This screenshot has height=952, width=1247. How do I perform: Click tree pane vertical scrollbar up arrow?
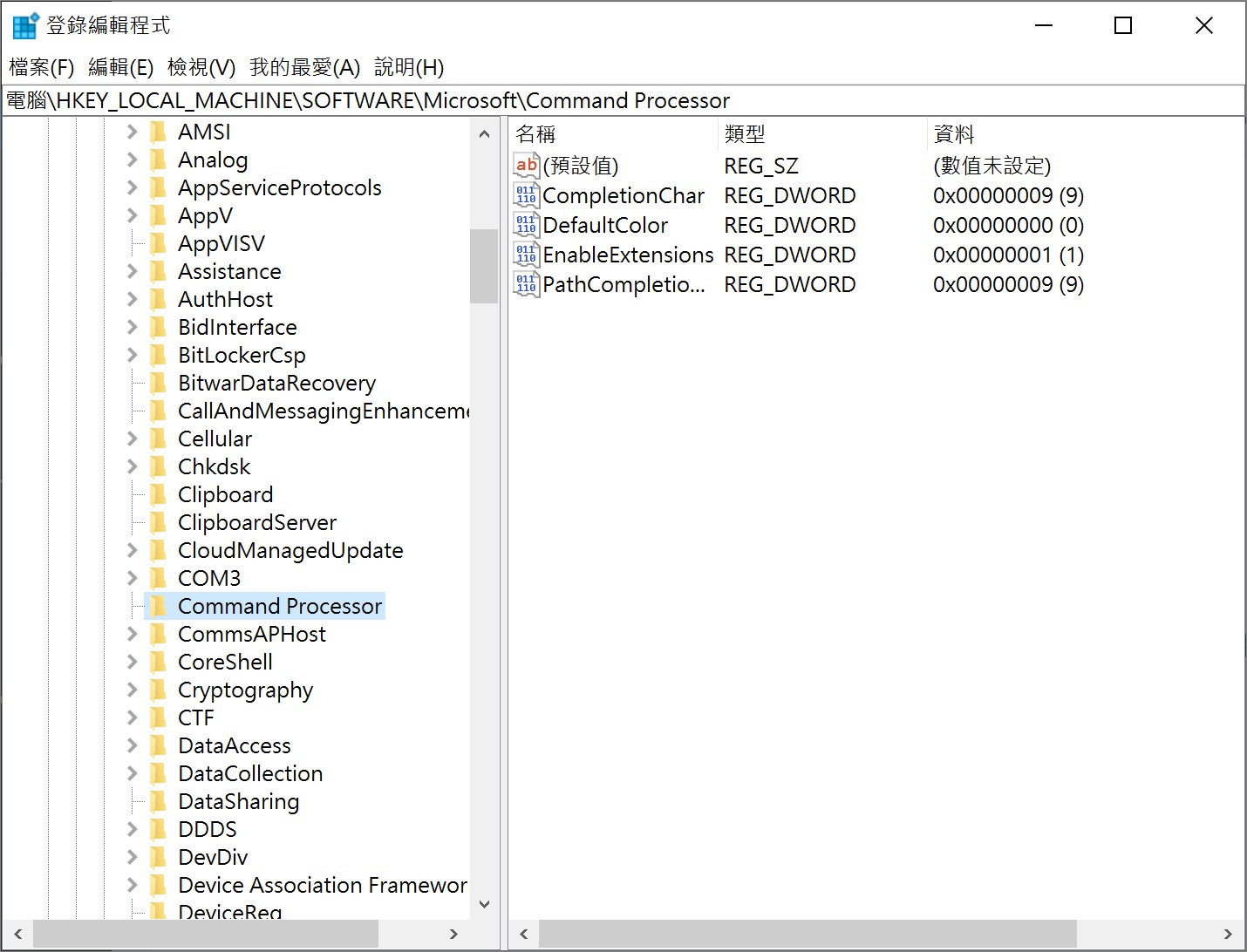coord(484,133)
